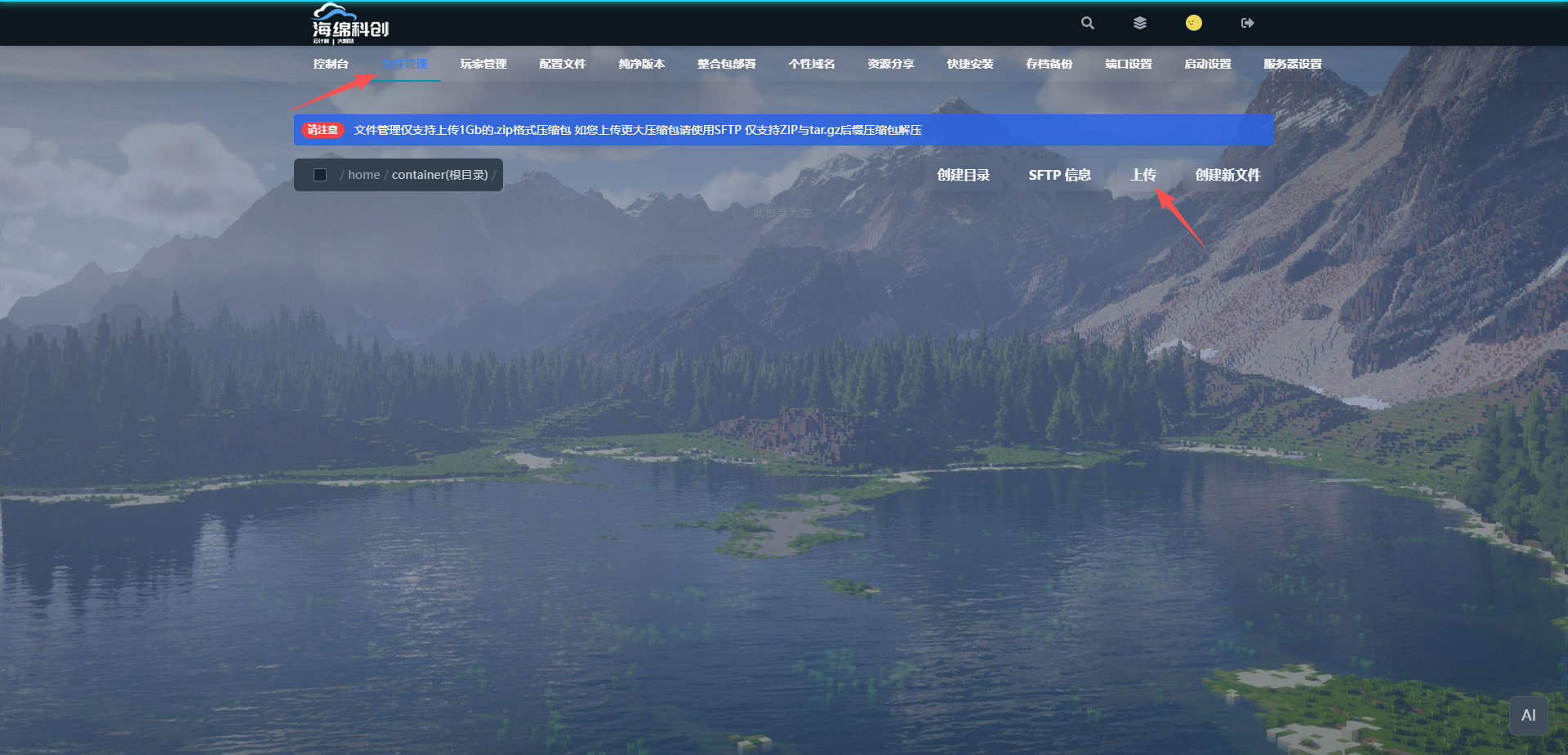Click the yellow face avatar icon

(x=1193, y=23)
